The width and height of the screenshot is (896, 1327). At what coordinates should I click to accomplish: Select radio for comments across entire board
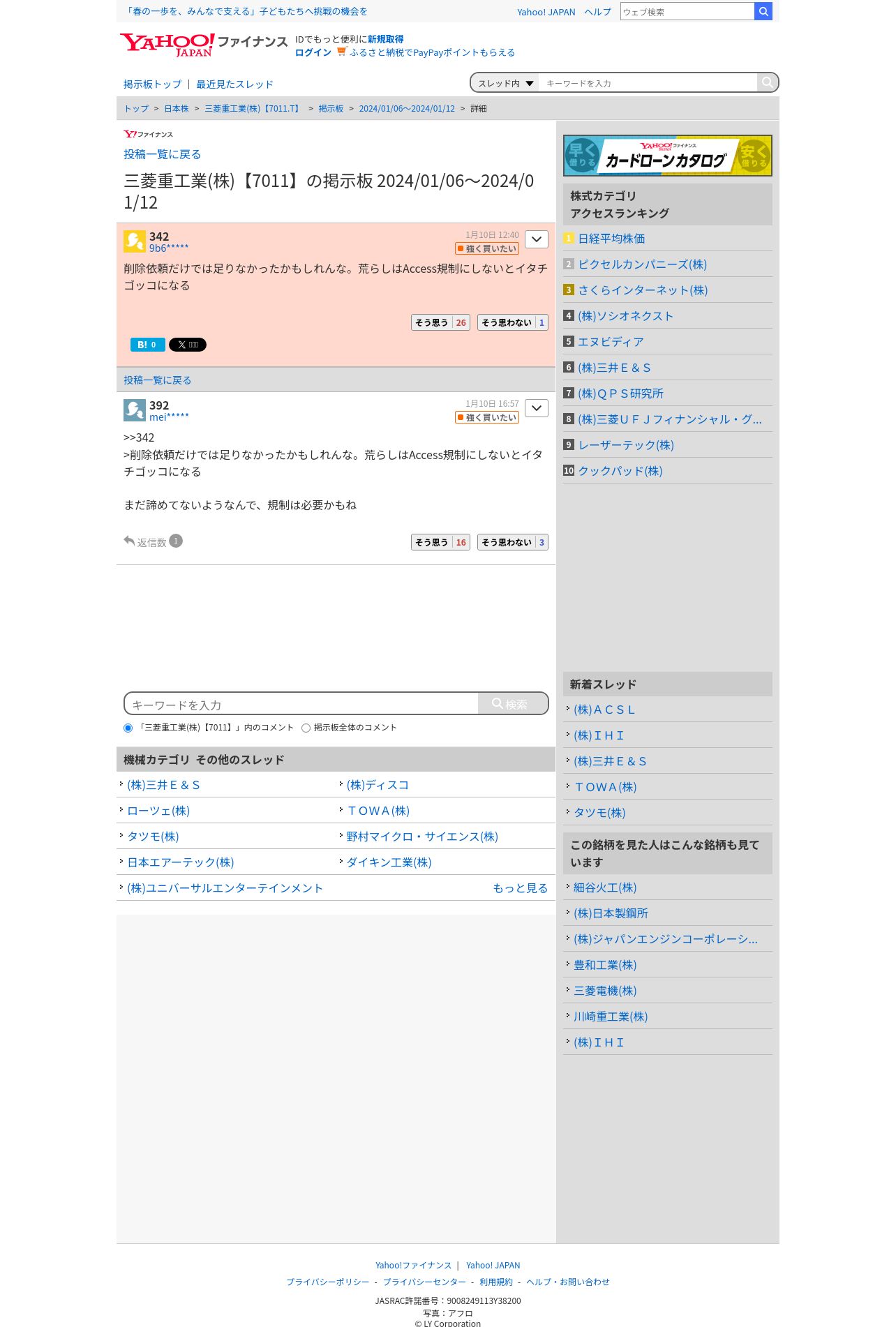coord(306,728)
